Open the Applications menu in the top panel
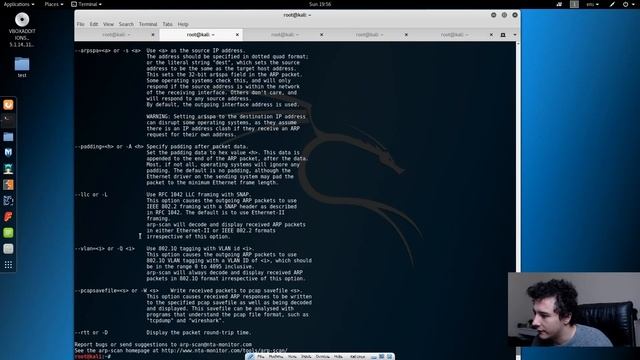This screenshot has width=640, height=360. pos(19,4)
